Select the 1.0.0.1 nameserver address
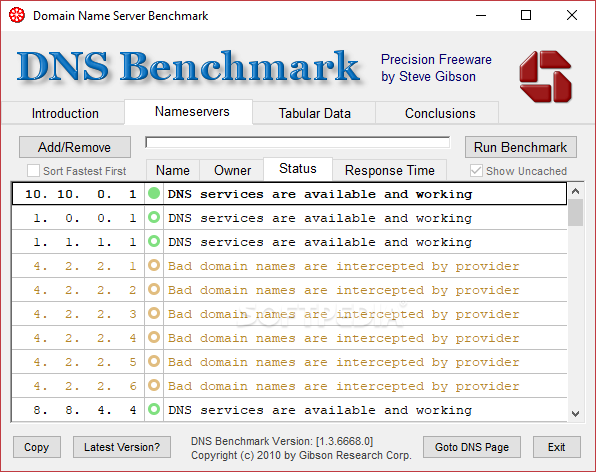Screen dimensions: 596x472 point(84,218)
